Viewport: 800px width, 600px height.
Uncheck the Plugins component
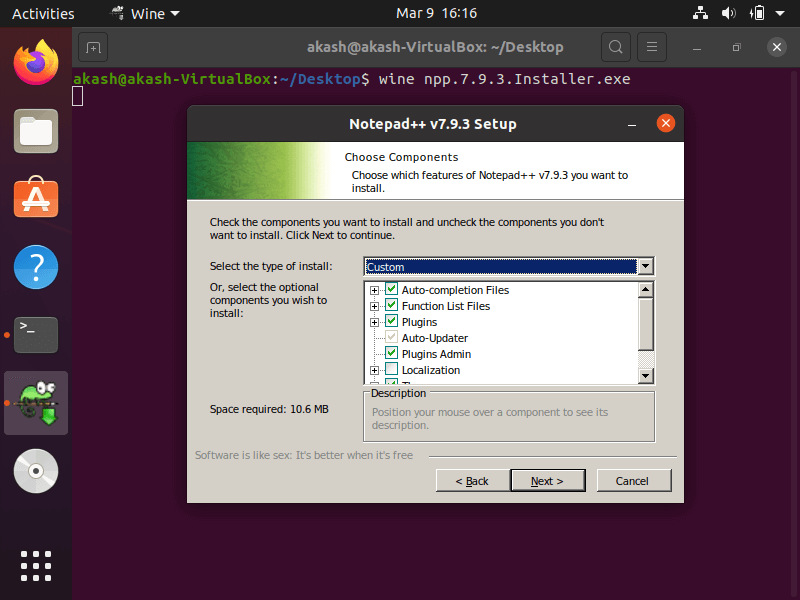(391, 321)
